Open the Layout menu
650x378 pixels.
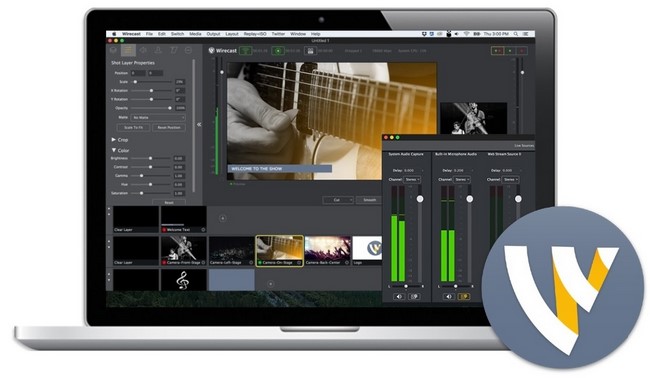pyautogui.click(x=232, y=34)
